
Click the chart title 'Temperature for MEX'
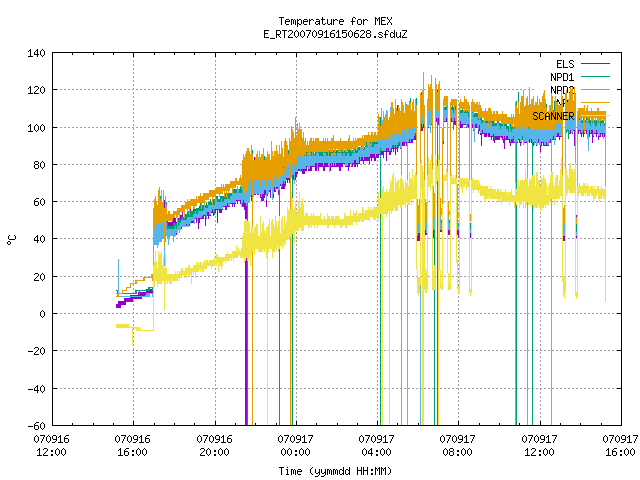point(336,21)
